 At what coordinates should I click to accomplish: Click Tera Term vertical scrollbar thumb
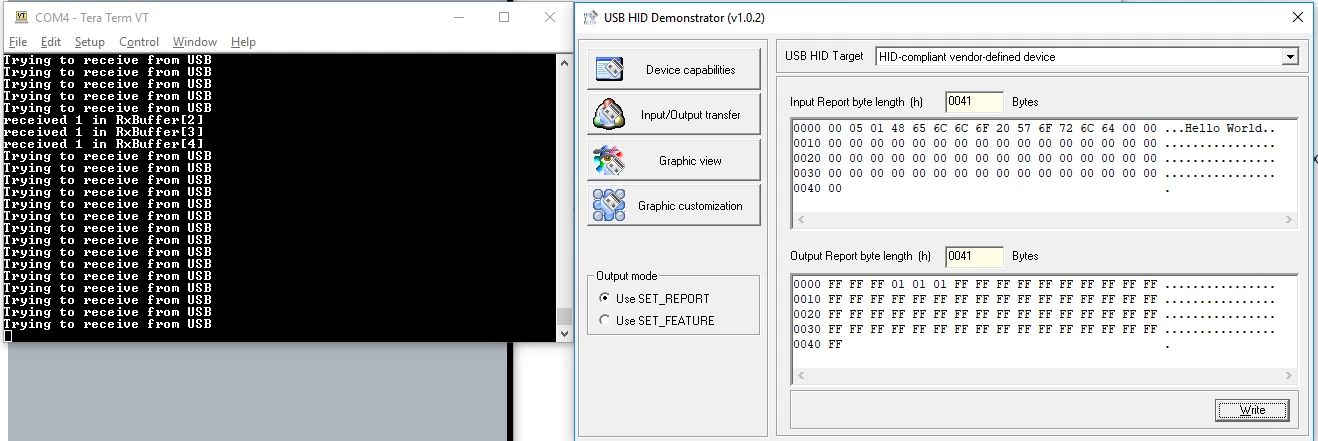point(565,317)
